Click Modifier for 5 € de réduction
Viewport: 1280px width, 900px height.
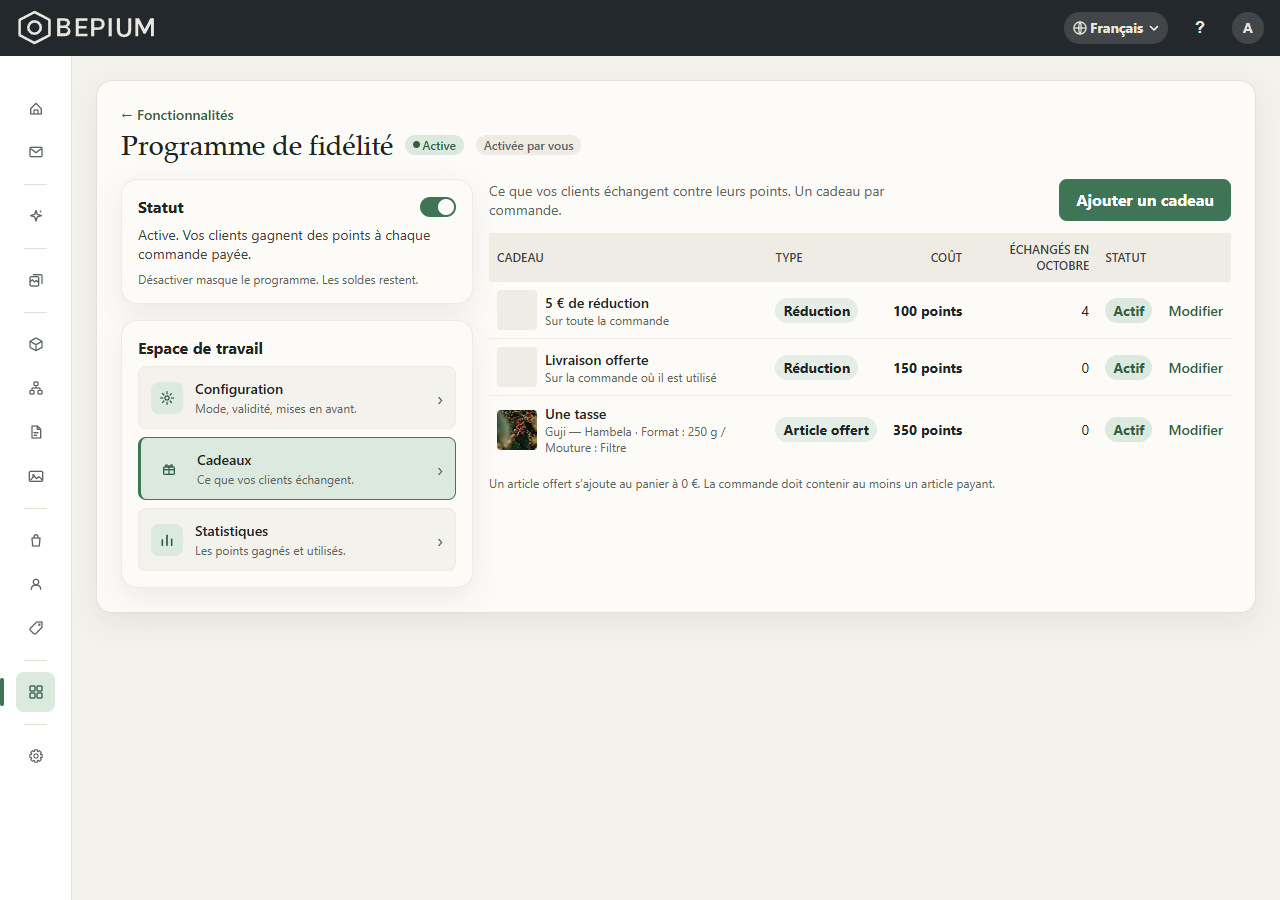tap(1196, 311)
